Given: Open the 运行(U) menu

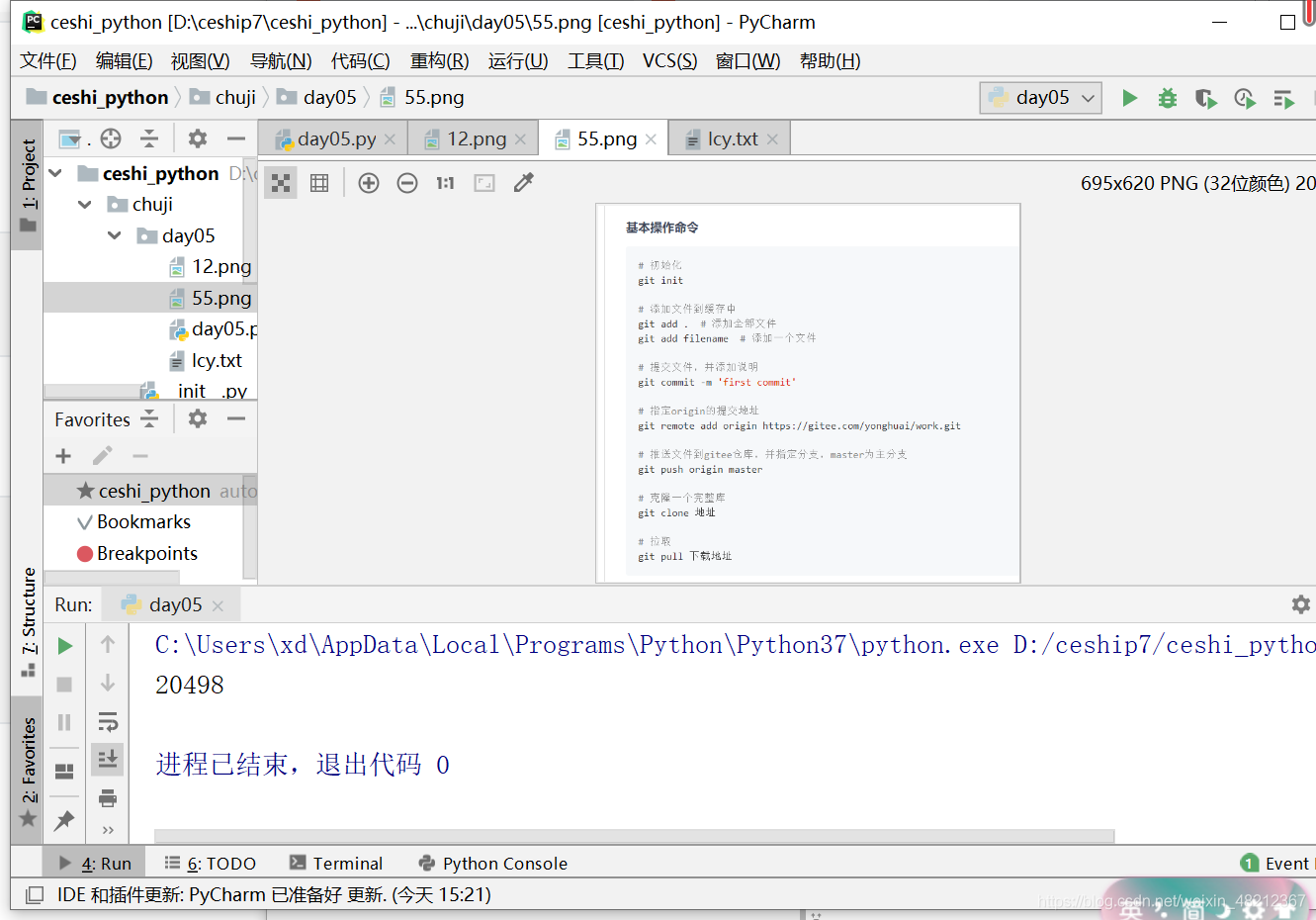Looking at the screenshot, I should (x=518, y=61).
